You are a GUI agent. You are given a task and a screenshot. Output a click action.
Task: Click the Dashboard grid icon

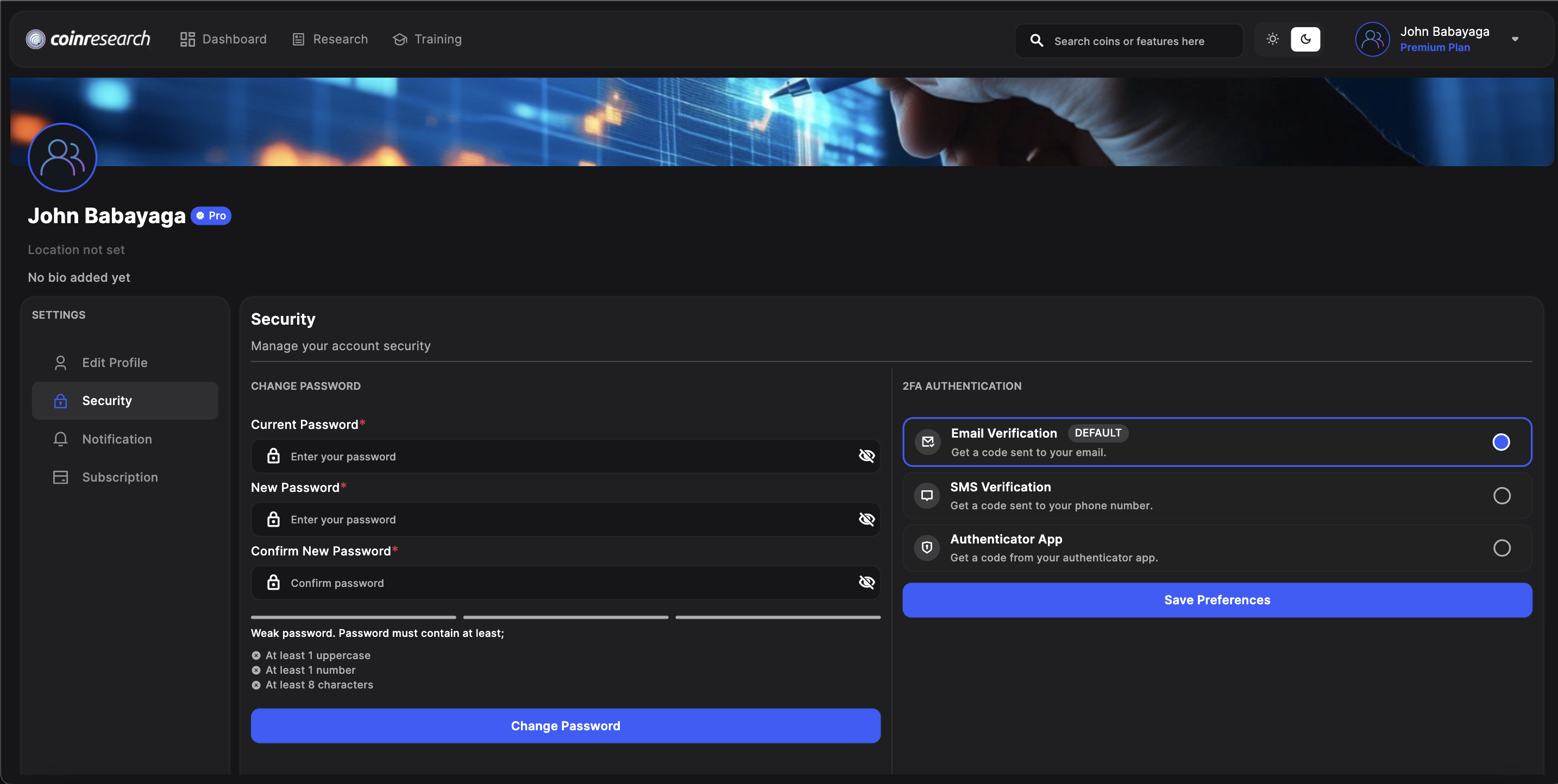click(x=187, y=39)
